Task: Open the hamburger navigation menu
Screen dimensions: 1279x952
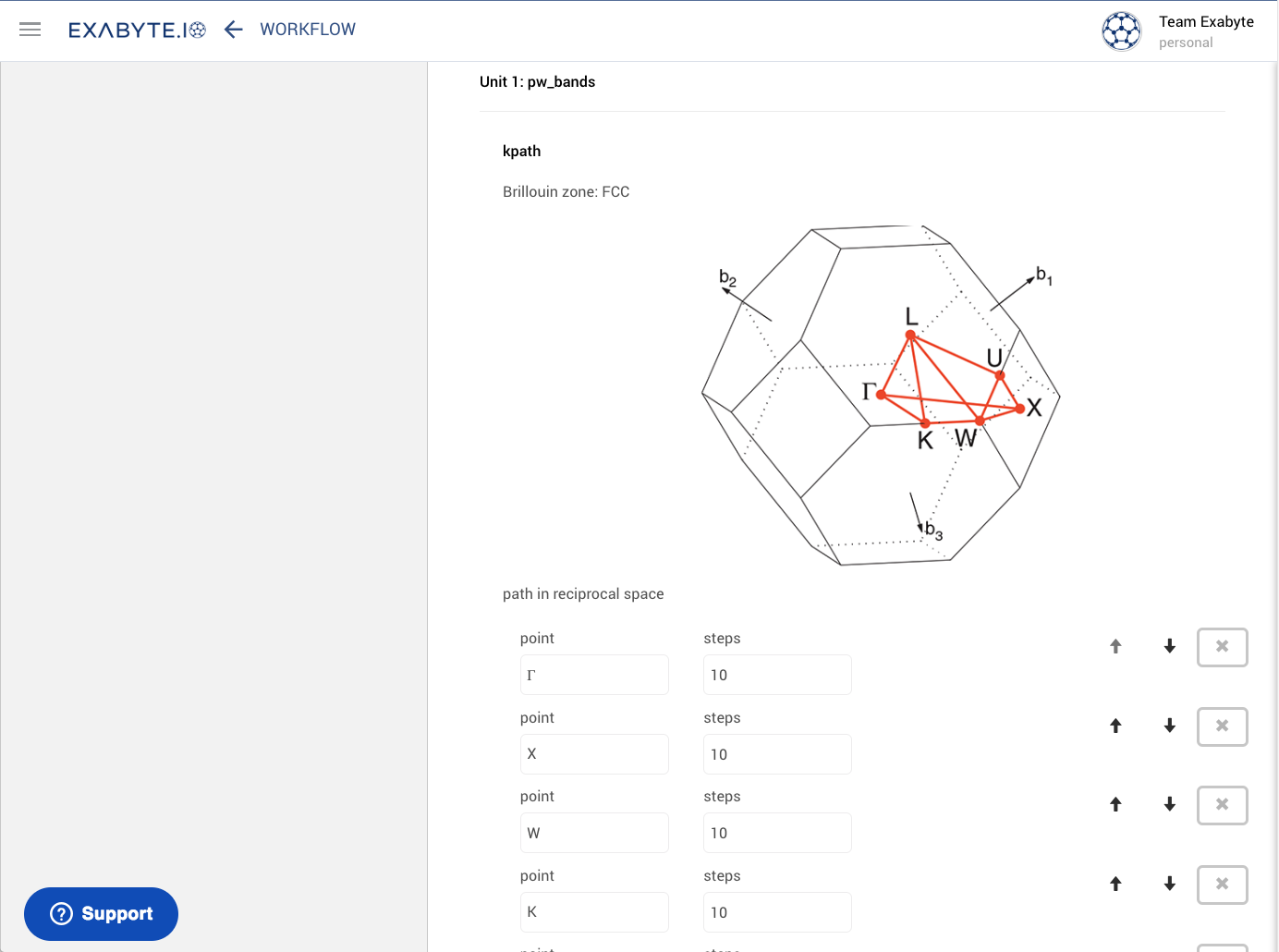Action: point(30,30)
